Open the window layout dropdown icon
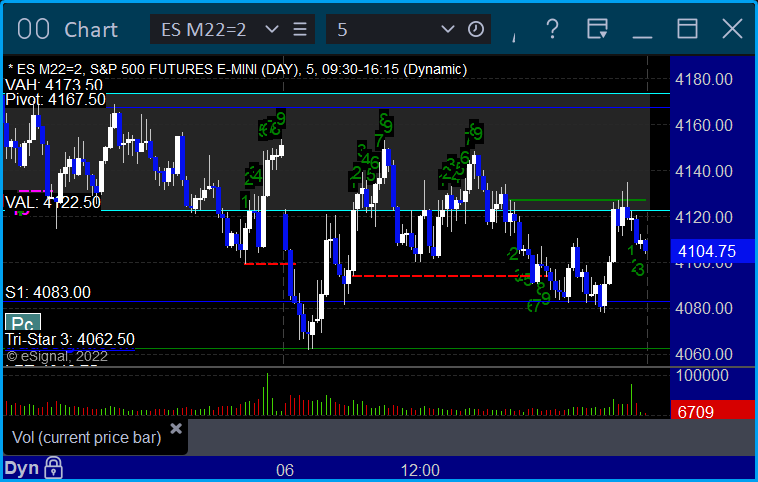758x482 pixels. (x=598, y=29)
